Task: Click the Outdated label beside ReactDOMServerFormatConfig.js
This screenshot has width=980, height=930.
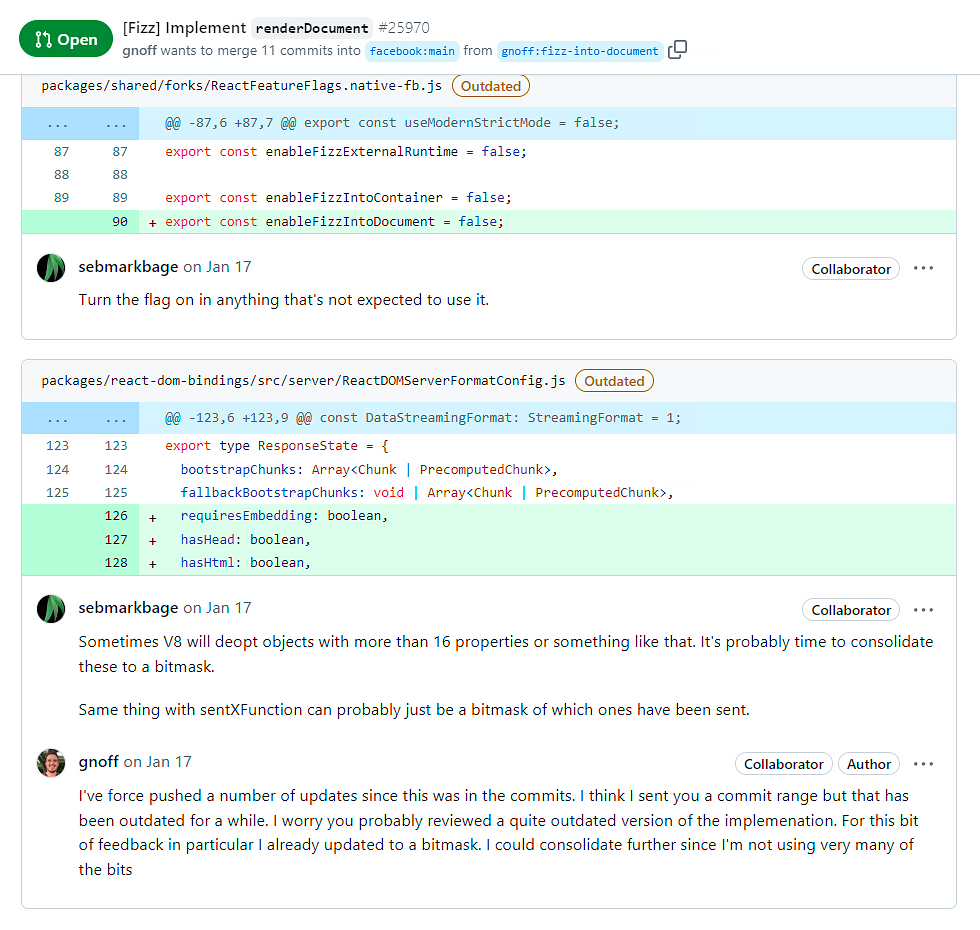Action: click(x=614, y=381)
